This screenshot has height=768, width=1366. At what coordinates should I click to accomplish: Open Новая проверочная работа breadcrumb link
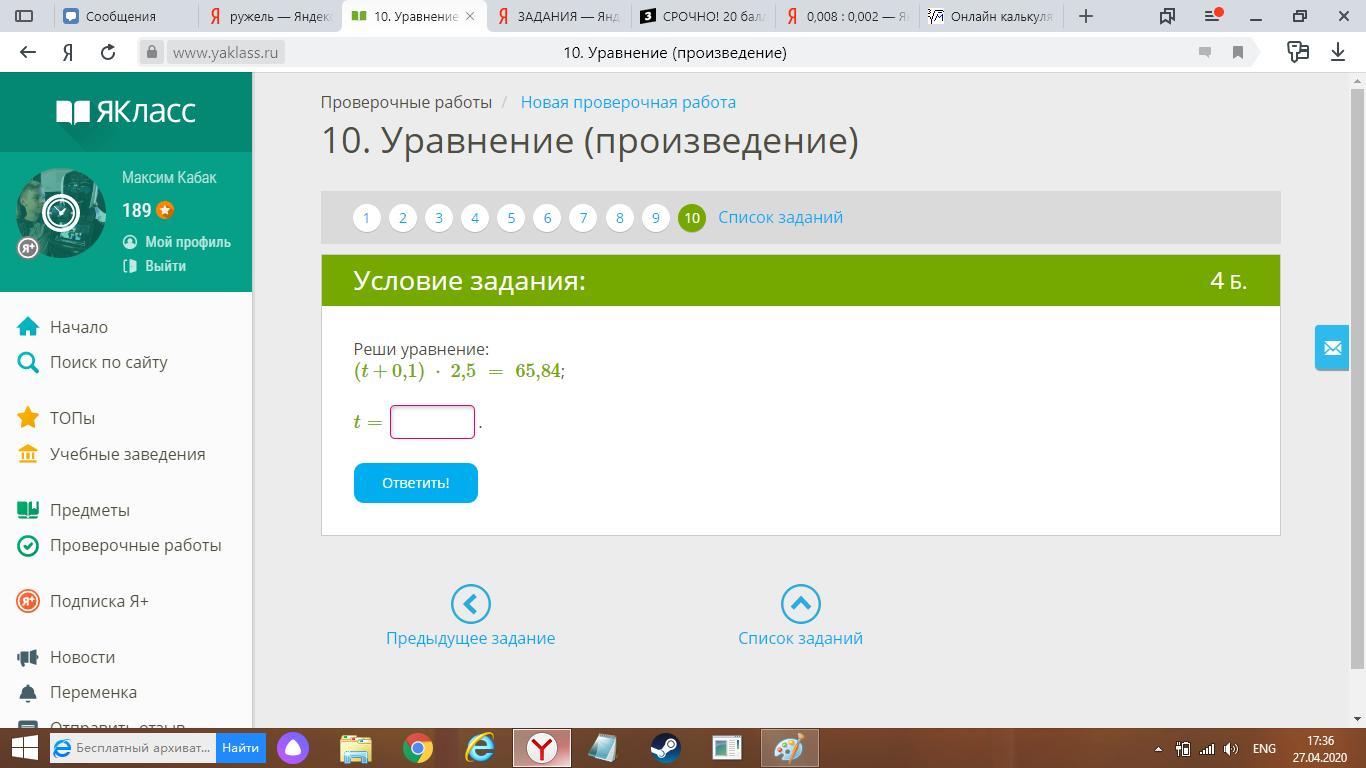coord(628,102)
